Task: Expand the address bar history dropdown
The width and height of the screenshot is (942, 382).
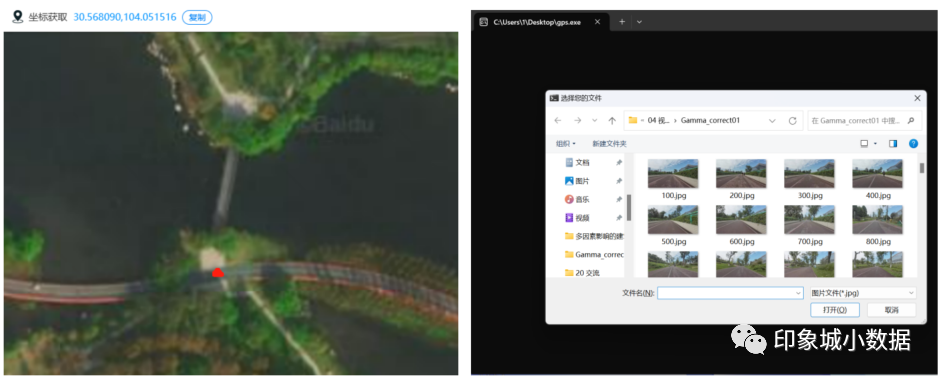Action: tap(772, 121)
